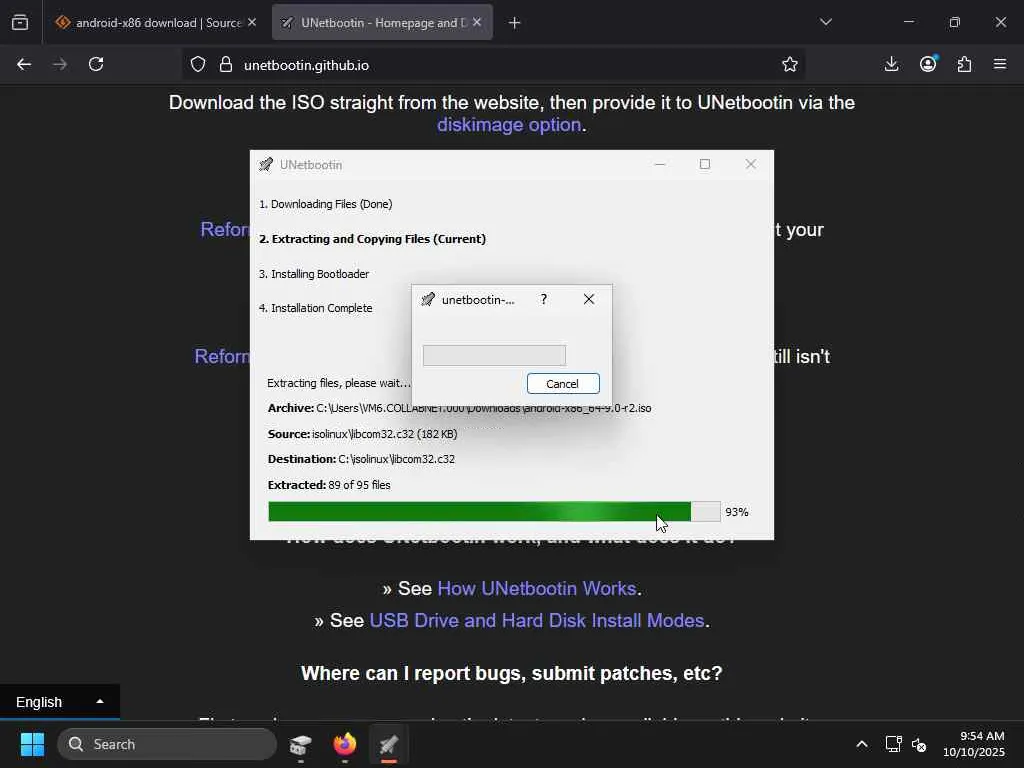
Task: Click step 4 Installation Complete
Action: [x=315, y=308]
